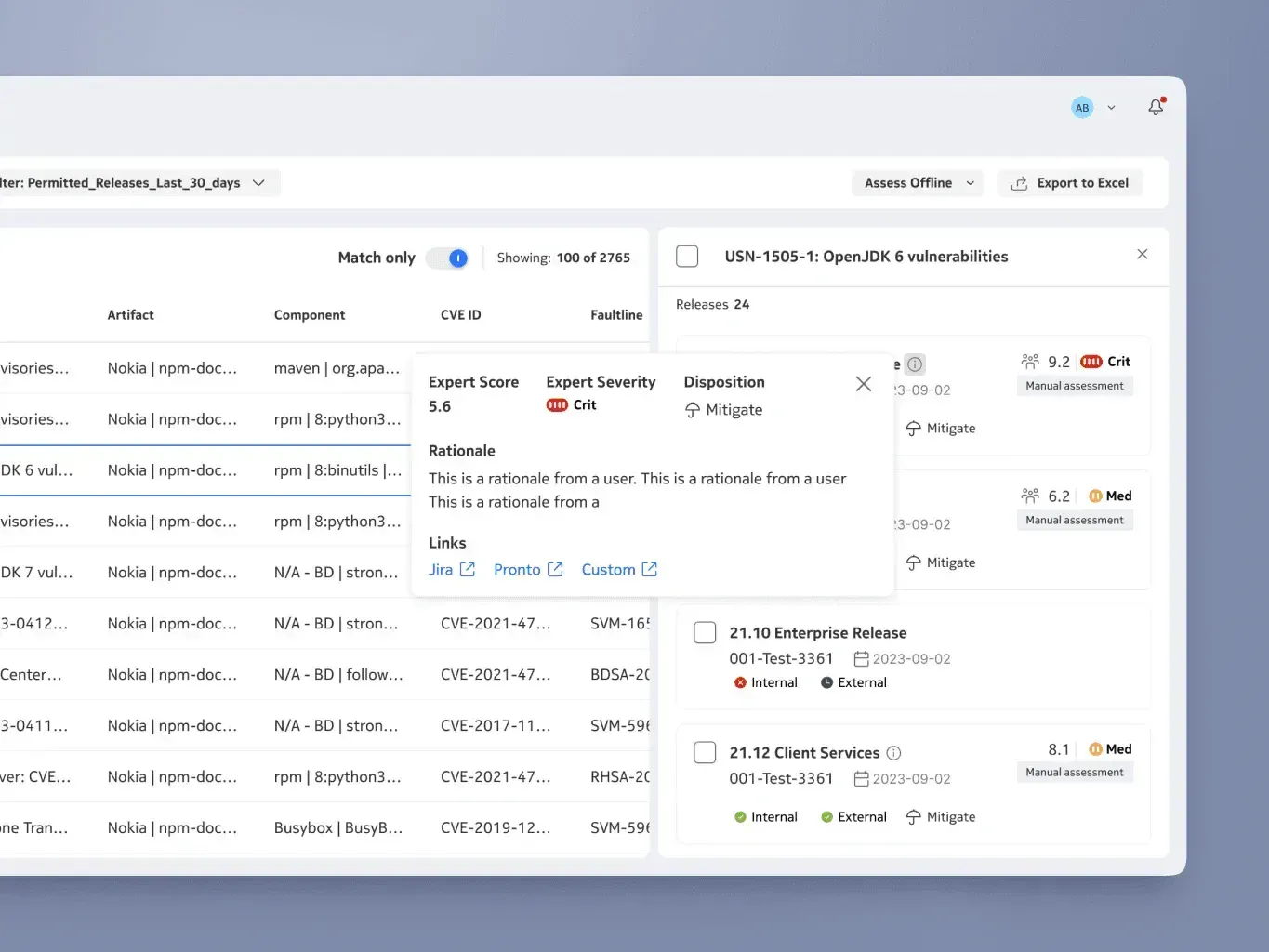Click the 21.10 Enterprise Release title
Image resolution: width=1269 pixels, height=952 pixels.
818,633
